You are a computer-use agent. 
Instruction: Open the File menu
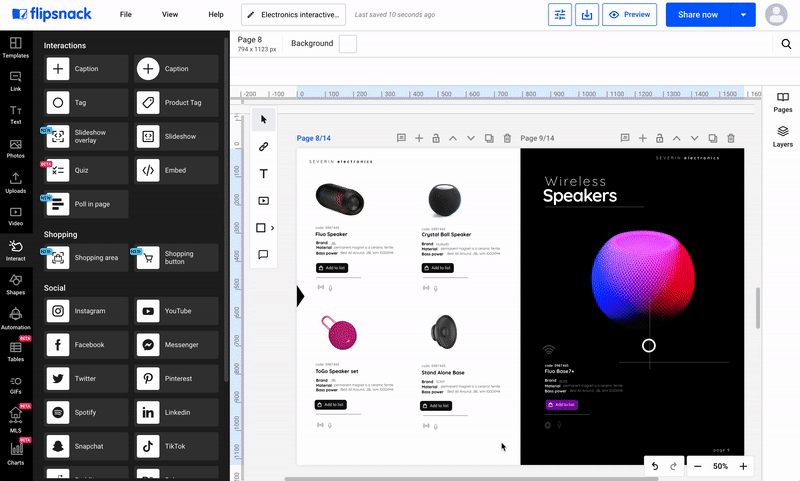pyautogui.click(x=126, y=14)
